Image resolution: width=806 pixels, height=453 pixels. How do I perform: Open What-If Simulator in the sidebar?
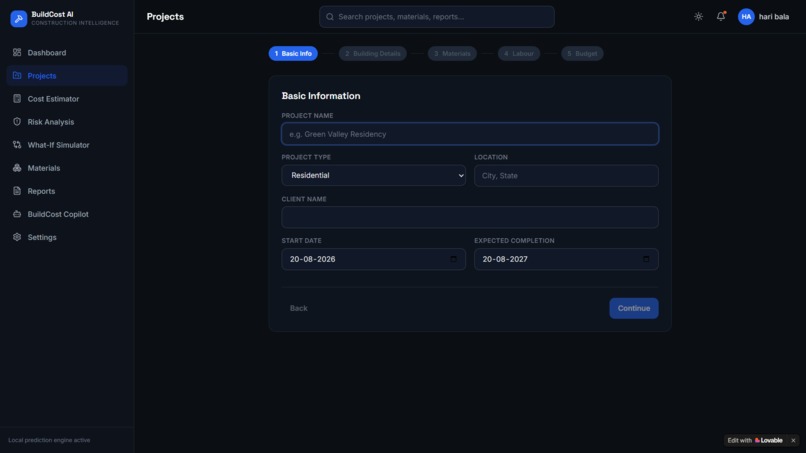tap(67, 145)
